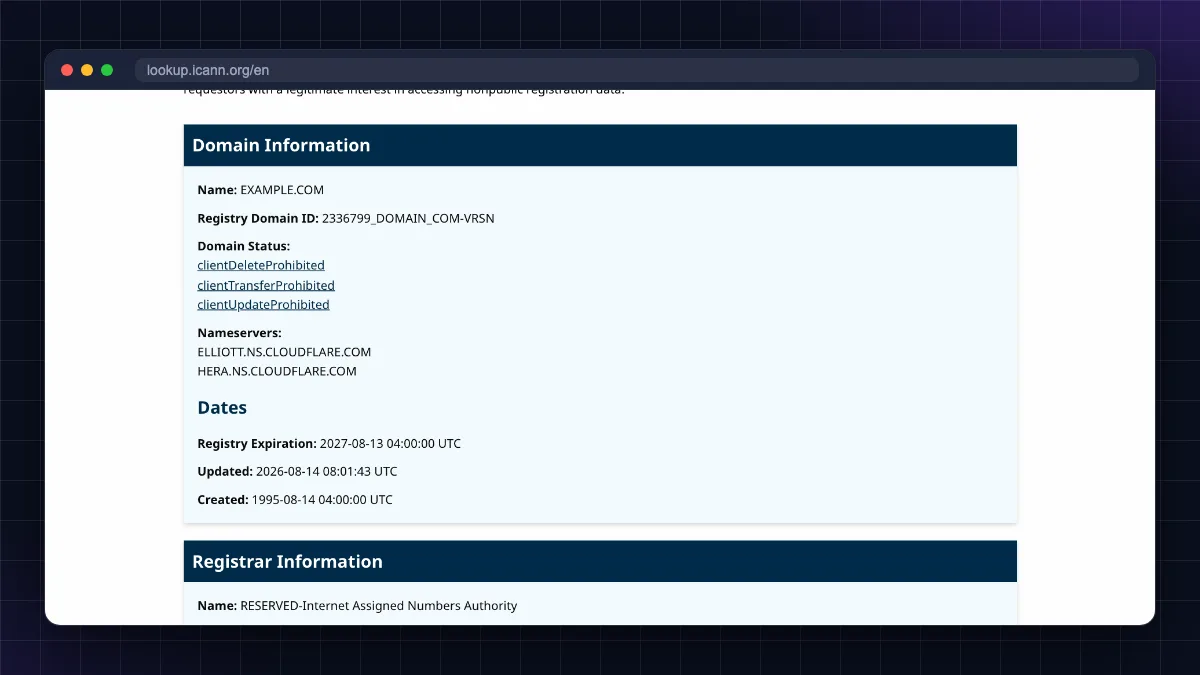1200x675 pixels.
Task: Select expiration date 2027-08-13 04:00:00 UTC
Action: 390,443
